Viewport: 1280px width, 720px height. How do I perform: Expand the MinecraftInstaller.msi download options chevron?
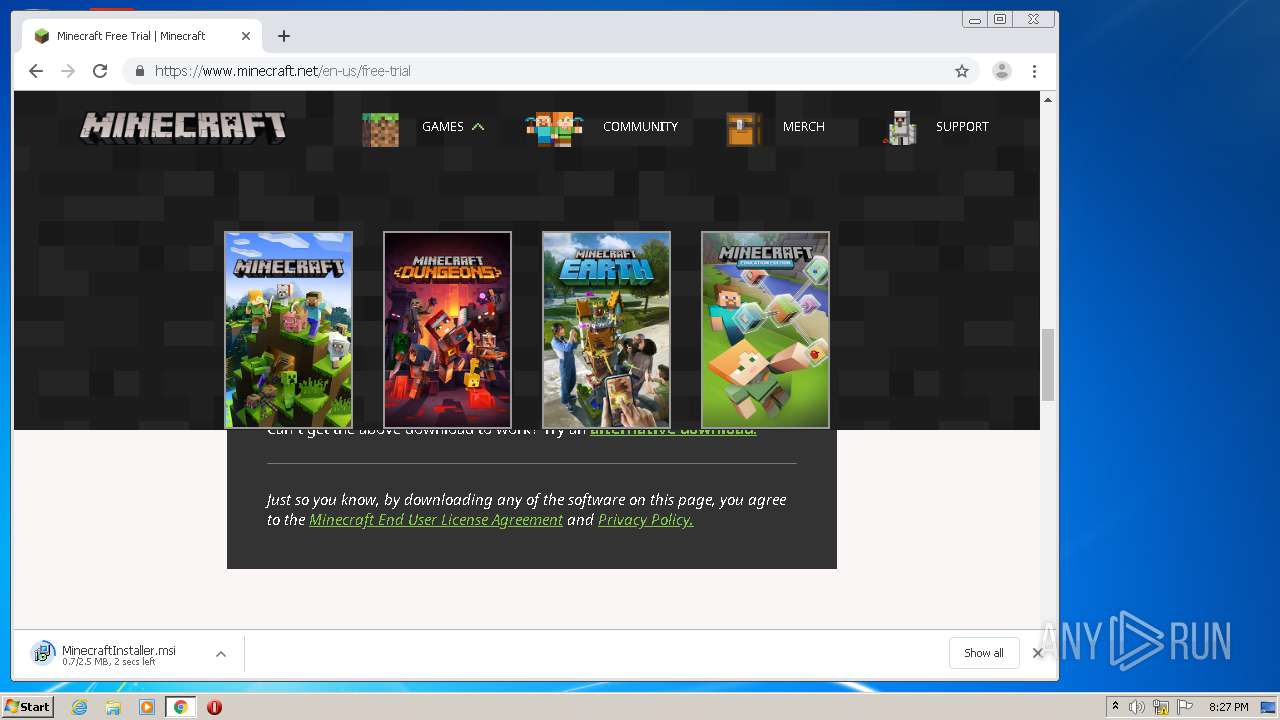pos(221,654)
